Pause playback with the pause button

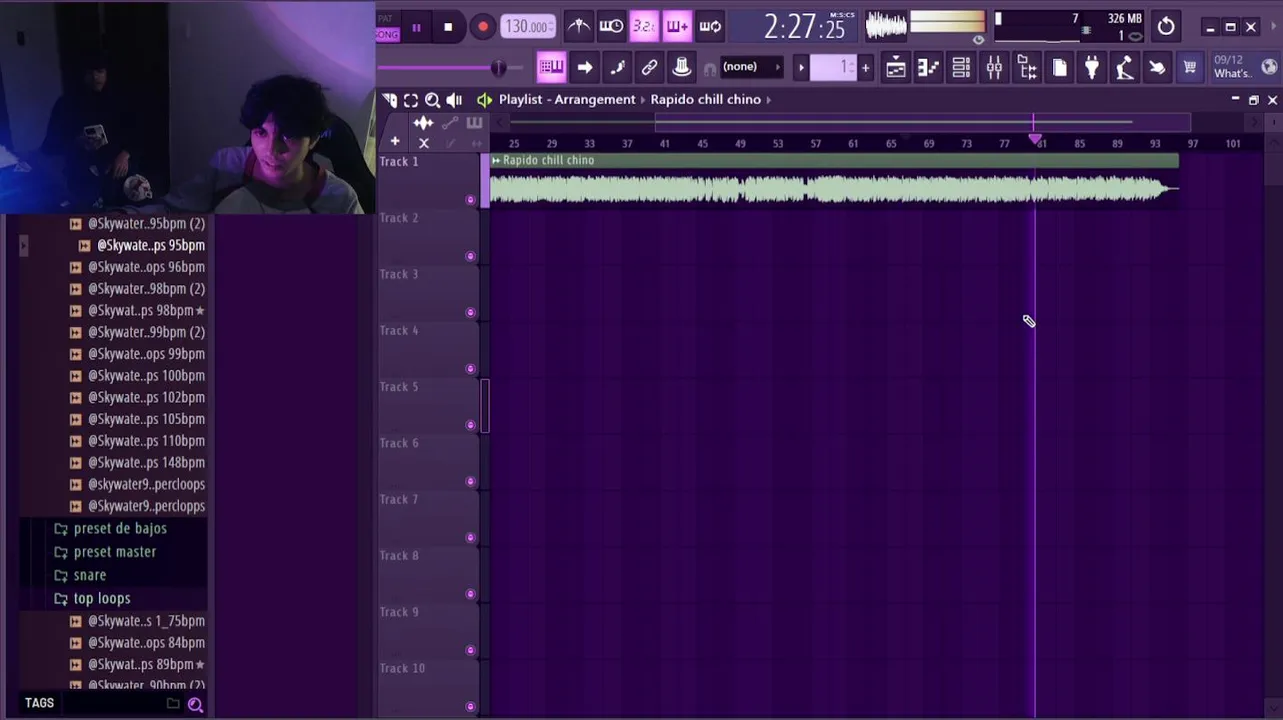416,27
